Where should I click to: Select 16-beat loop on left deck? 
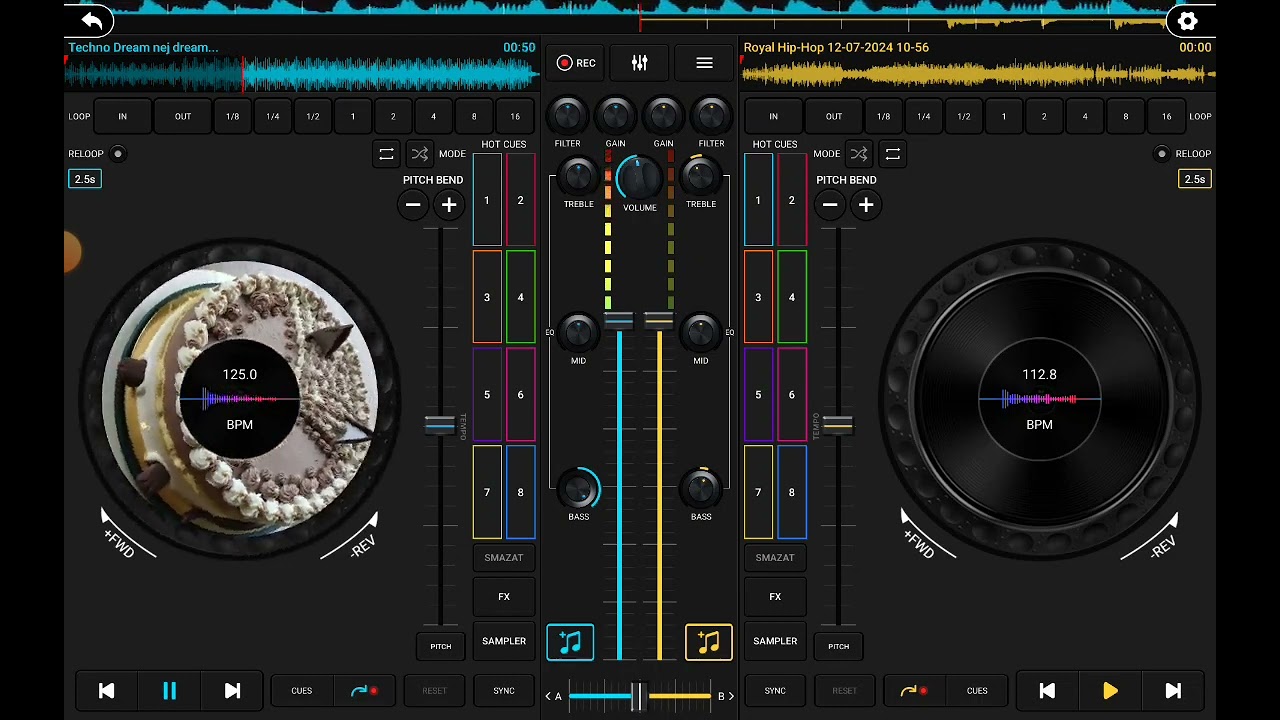pyautogui.click(x=515, y=116)
